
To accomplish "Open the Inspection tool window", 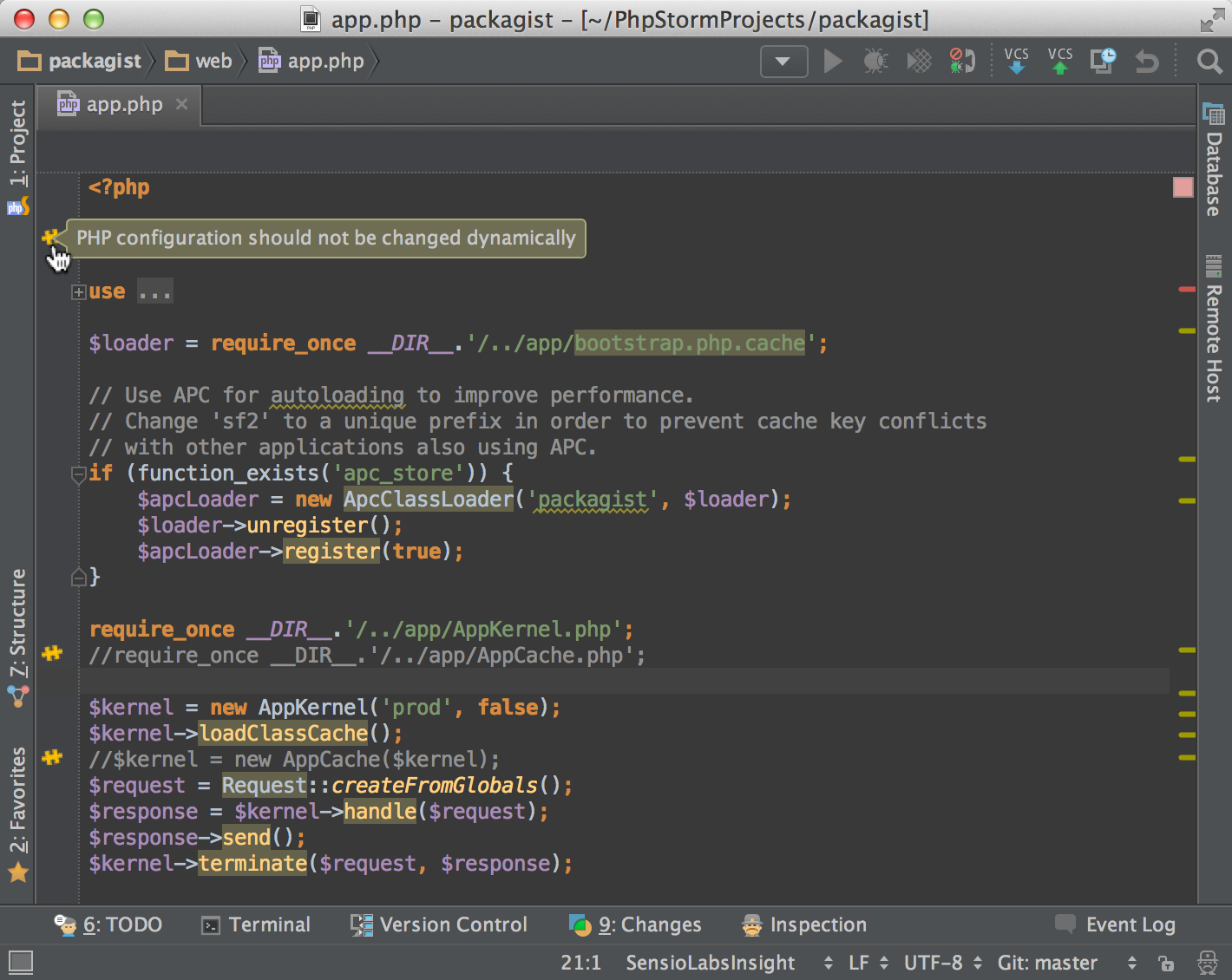I will [804, 924].
